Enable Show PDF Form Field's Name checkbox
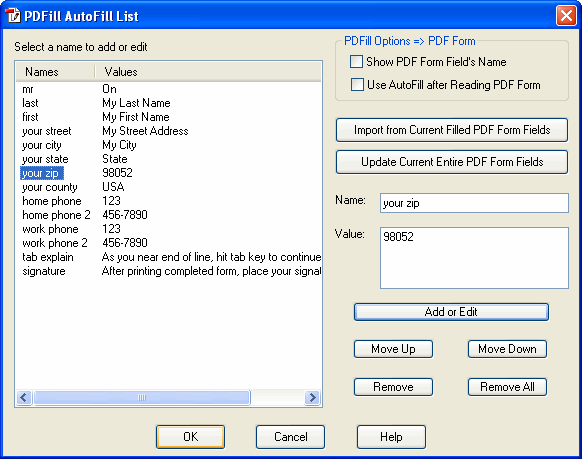The image size is (582, 459). [356, 62]
